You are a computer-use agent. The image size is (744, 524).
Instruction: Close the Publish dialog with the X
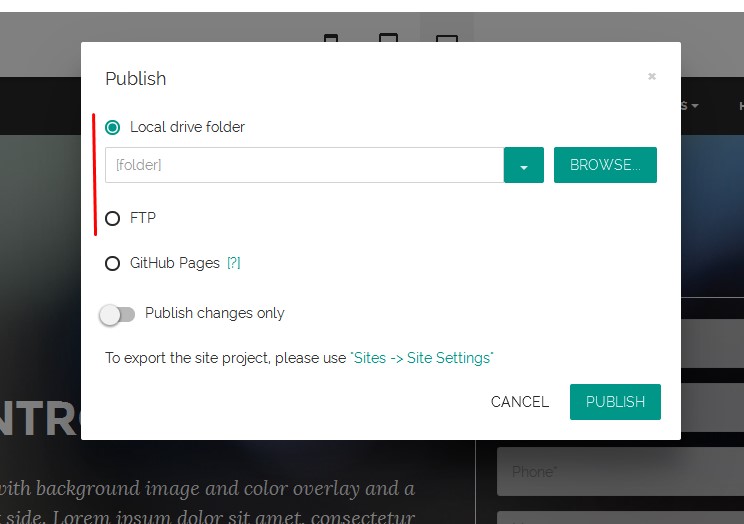tap(652, 76)
